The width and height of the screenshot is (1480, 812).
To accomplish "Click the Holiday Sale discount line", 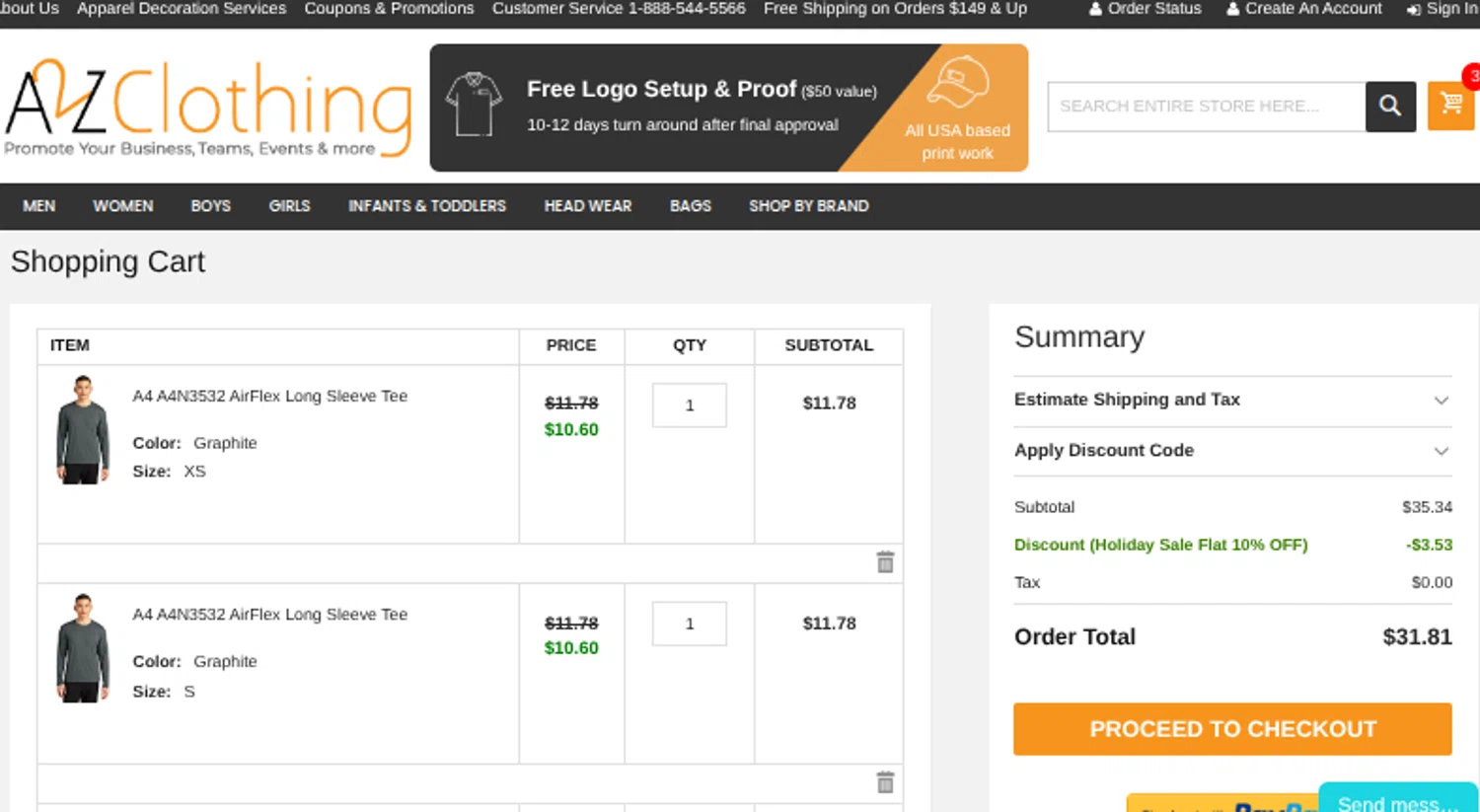I will tap(1232, 545).
